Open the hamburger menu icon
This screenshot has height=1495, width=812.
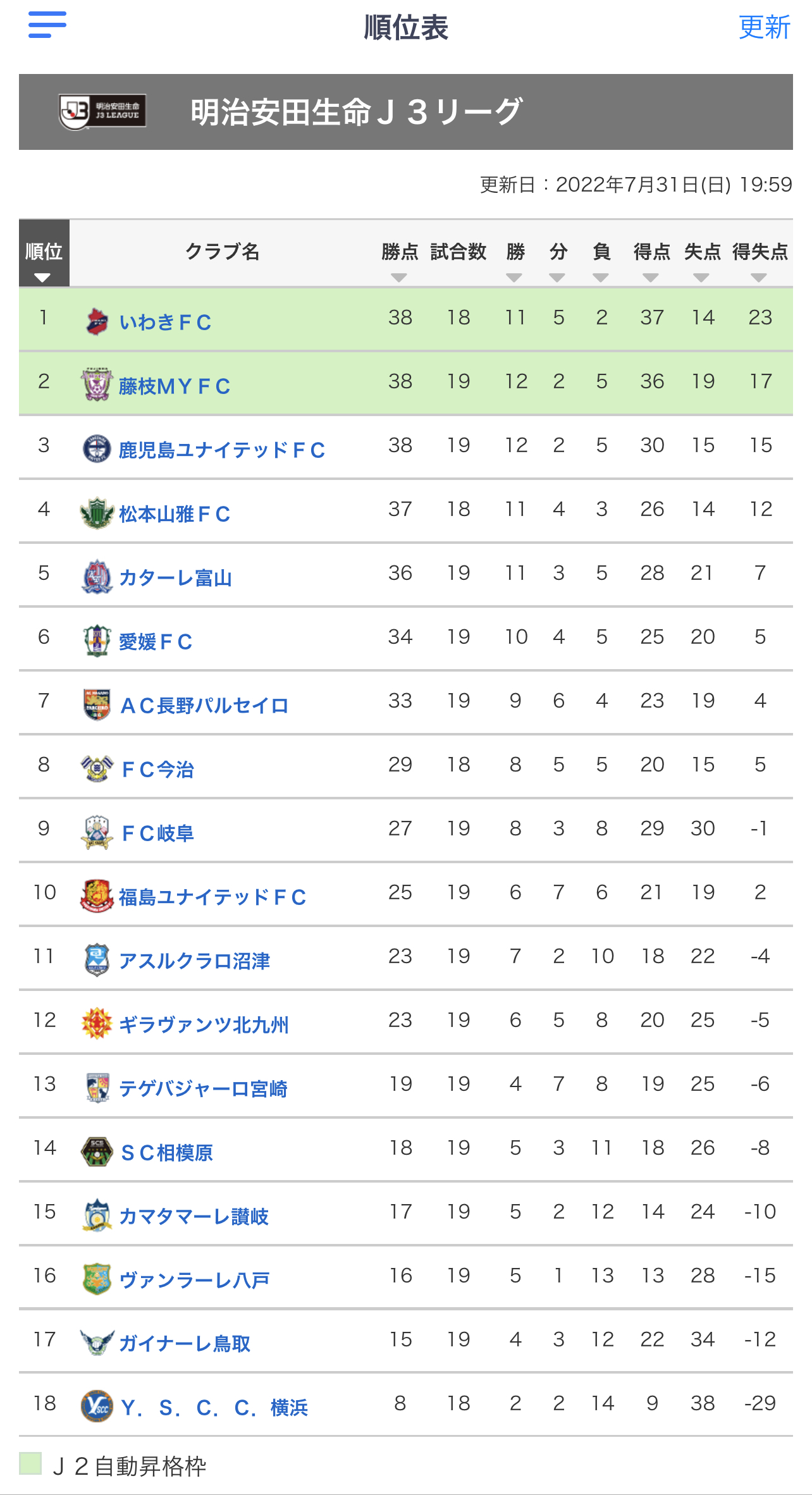47,25
